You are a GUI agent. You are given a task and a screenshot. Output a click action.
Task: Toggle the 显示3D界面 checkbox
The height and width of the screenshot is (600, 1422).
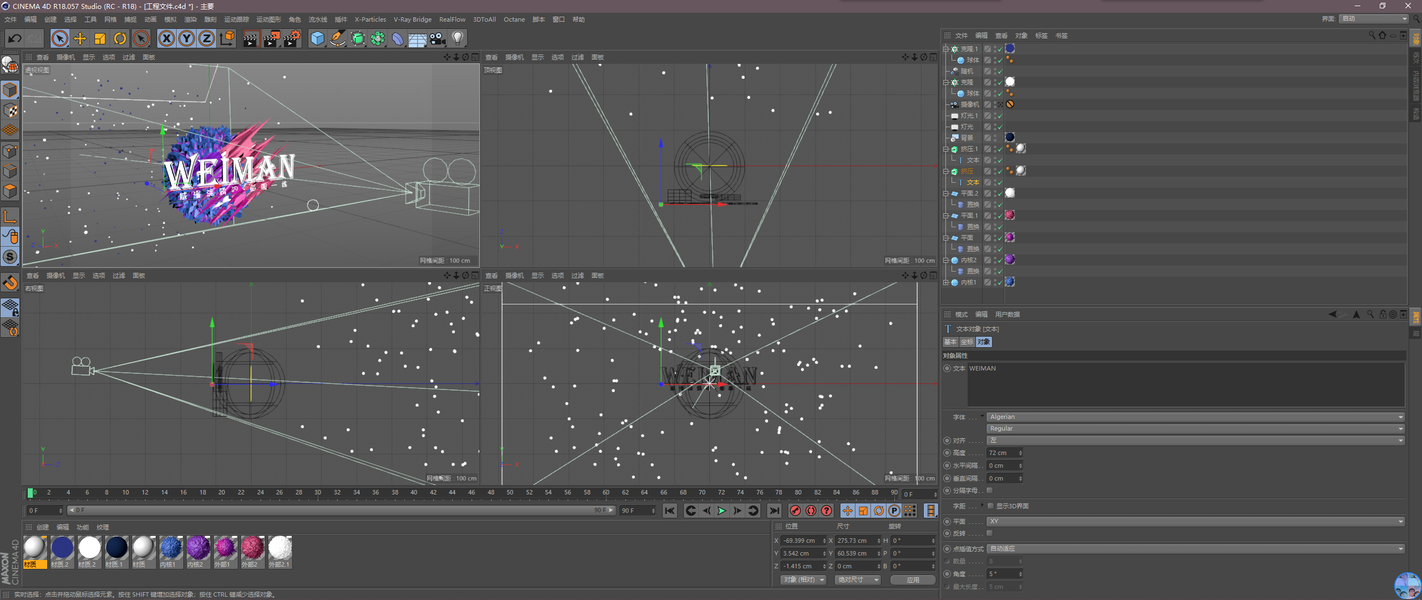point(989,506)
